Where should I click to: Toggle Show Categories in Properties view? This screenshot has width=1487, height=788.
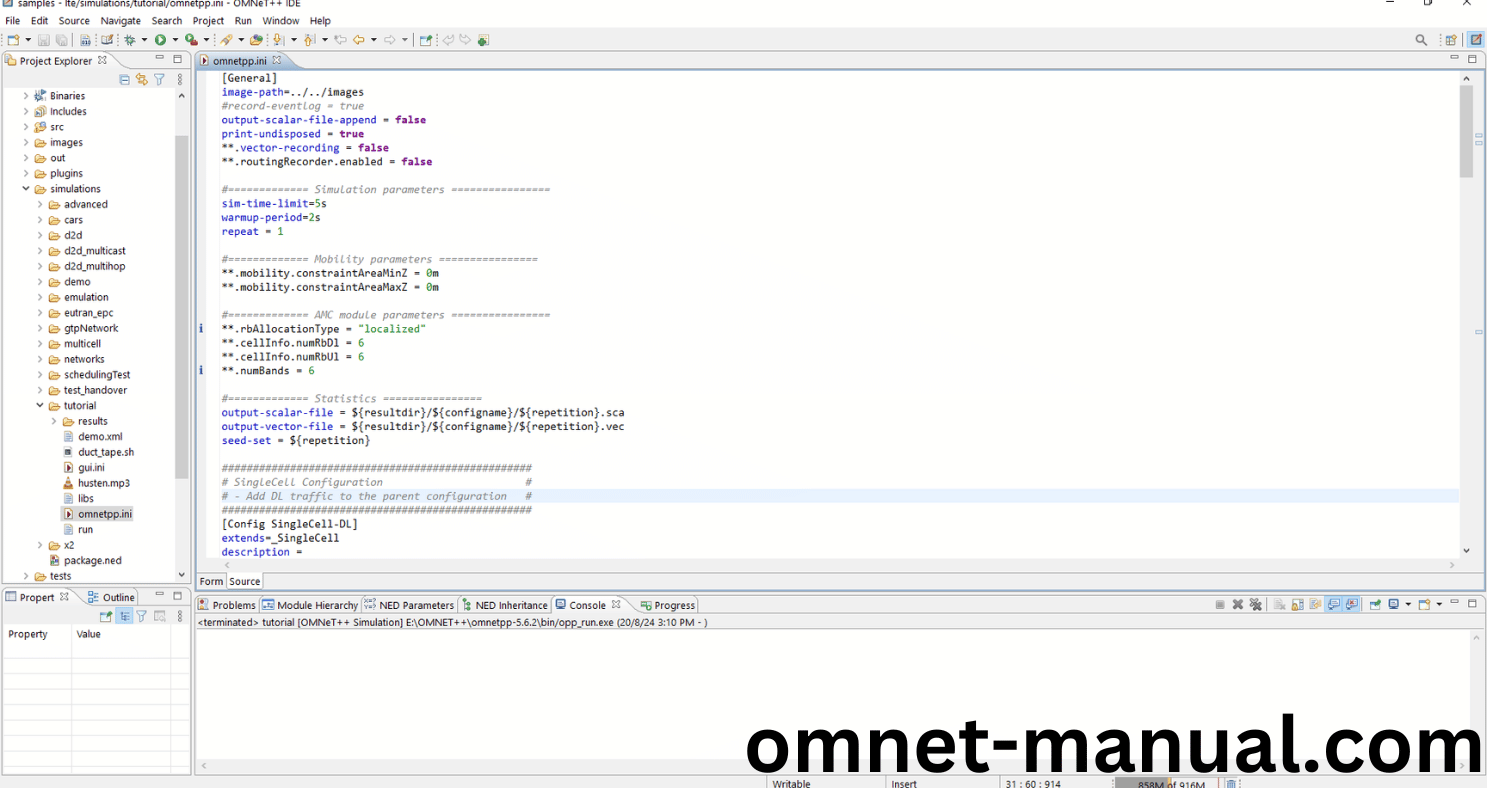124,616
